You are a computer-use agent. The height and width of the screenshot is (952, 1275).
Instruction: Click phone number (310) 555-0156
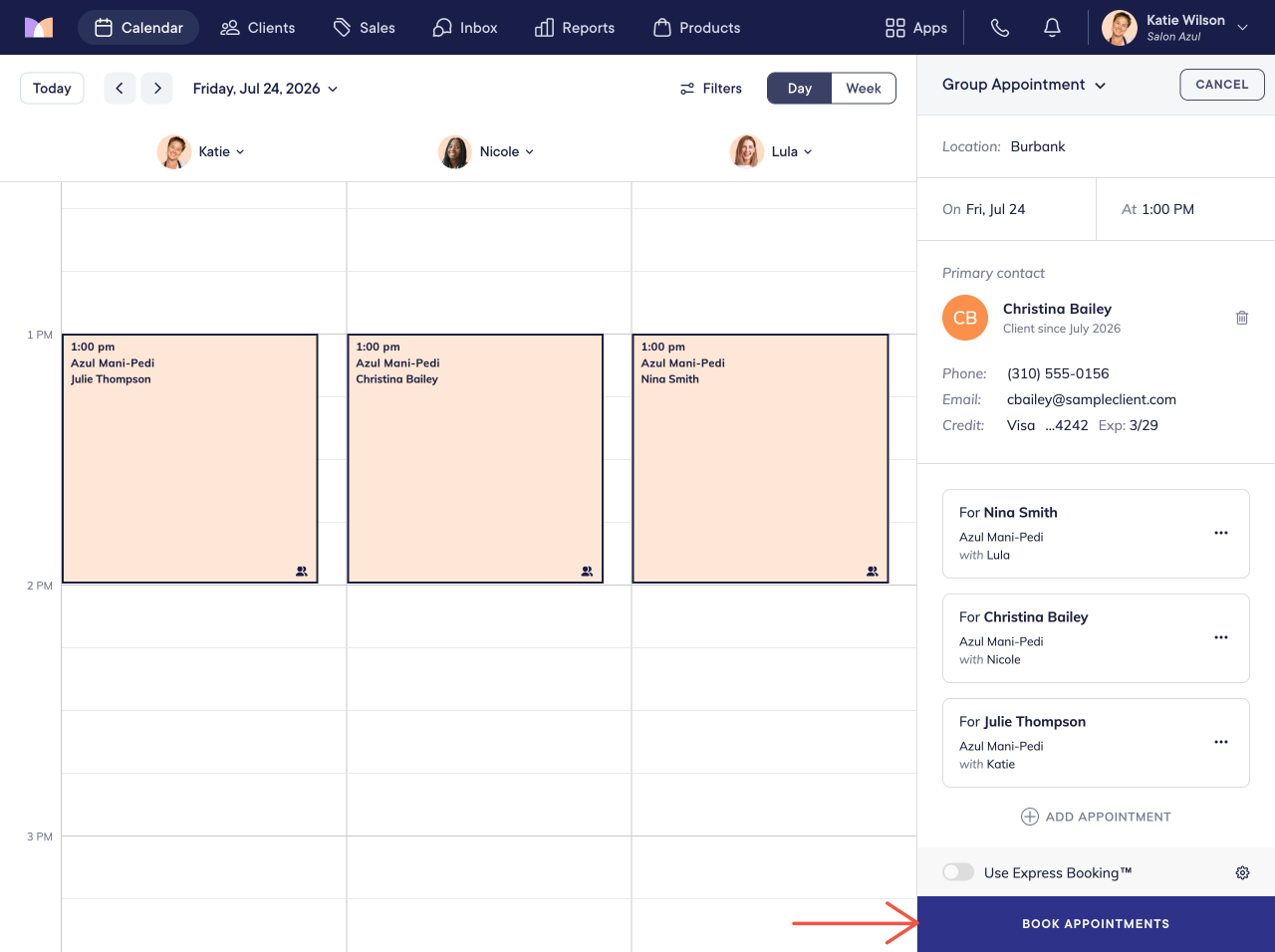[1058, 373]
